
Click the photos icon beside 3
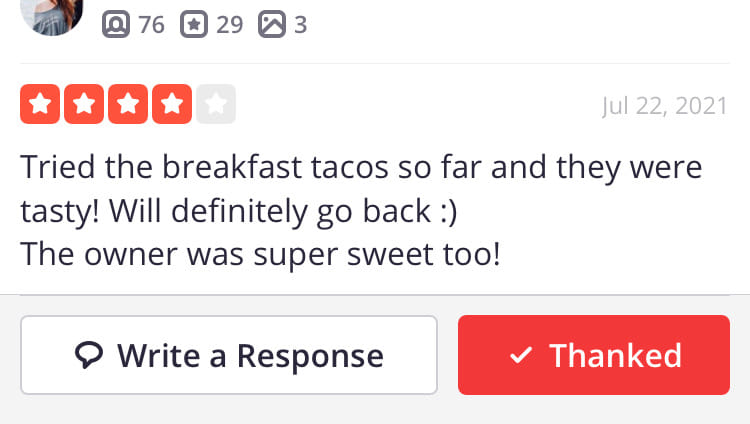point(271,24)
